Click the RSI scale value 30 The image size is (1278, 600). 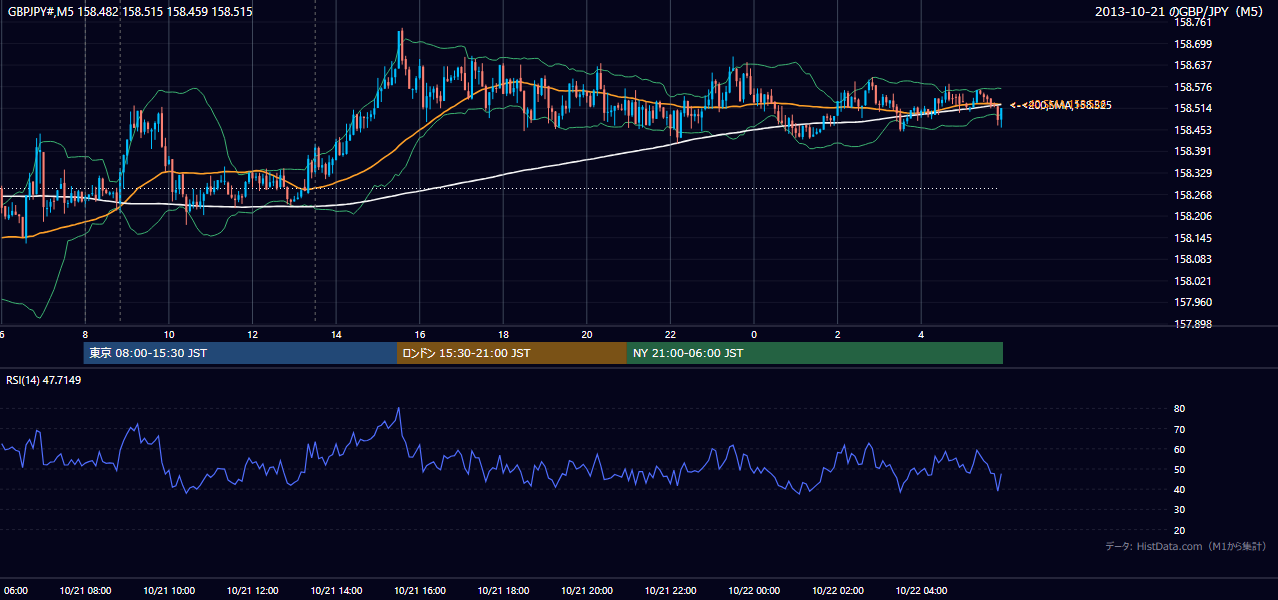(x=1179, y=510)
